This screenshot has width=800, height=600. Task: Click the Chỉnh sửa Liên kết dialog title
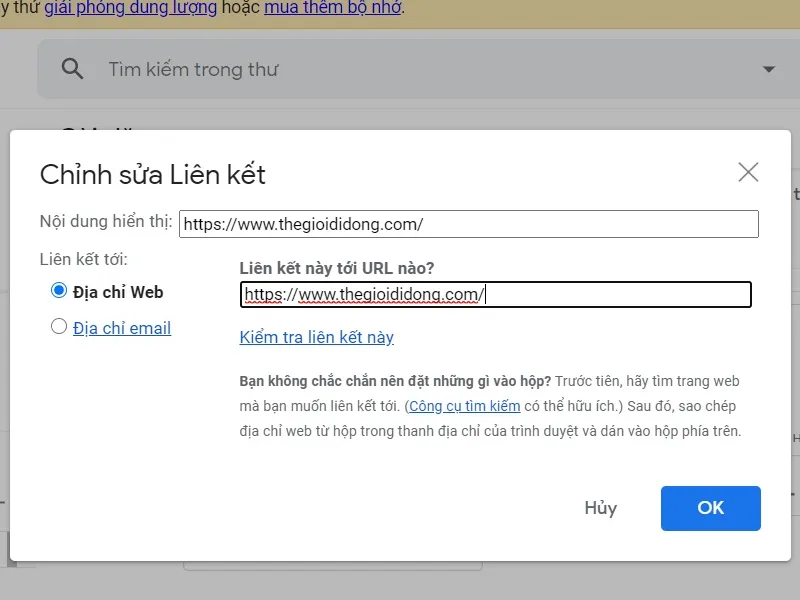152,174
